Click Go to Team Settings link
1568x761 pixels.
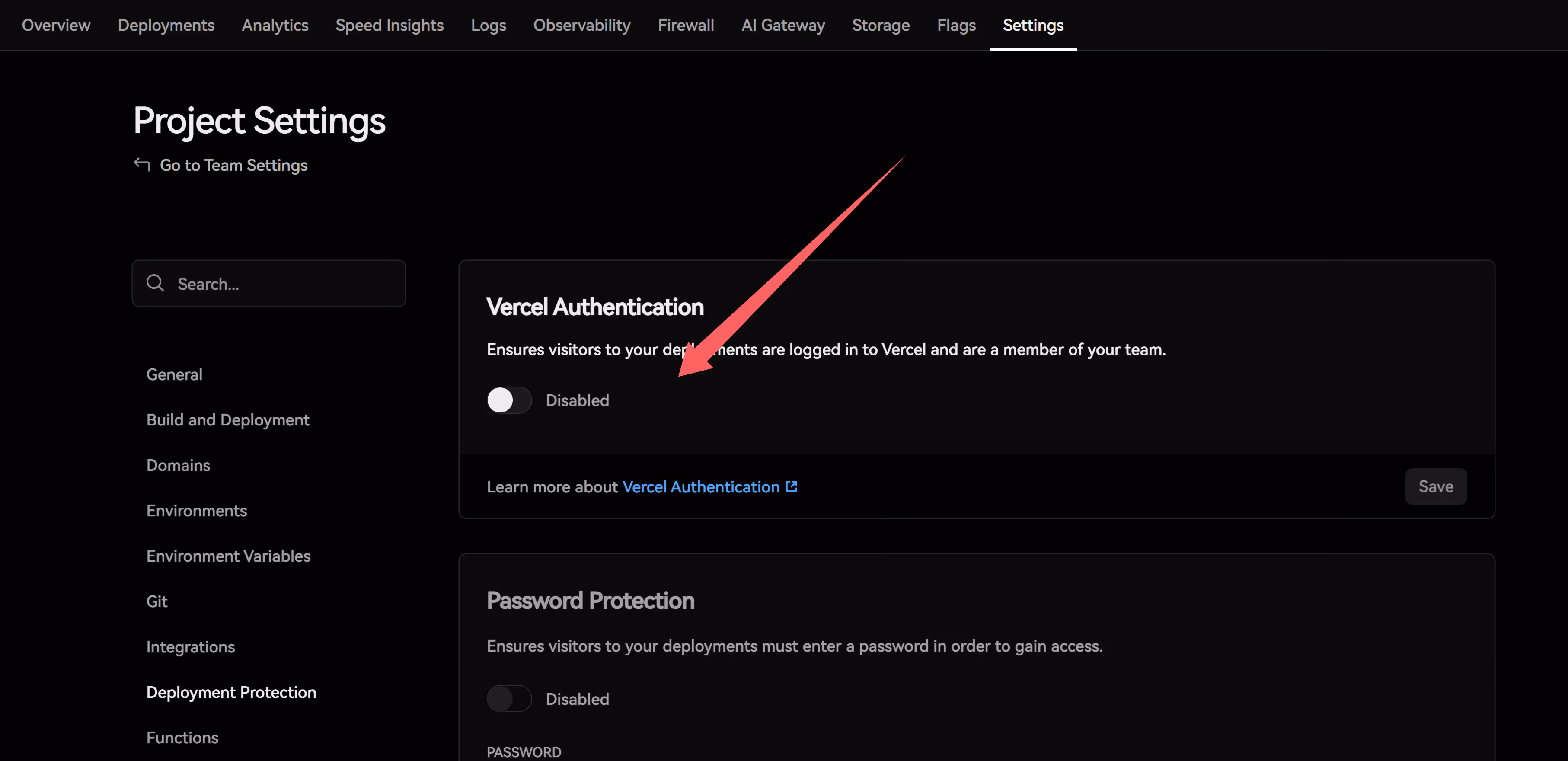[x=233, y=165]
